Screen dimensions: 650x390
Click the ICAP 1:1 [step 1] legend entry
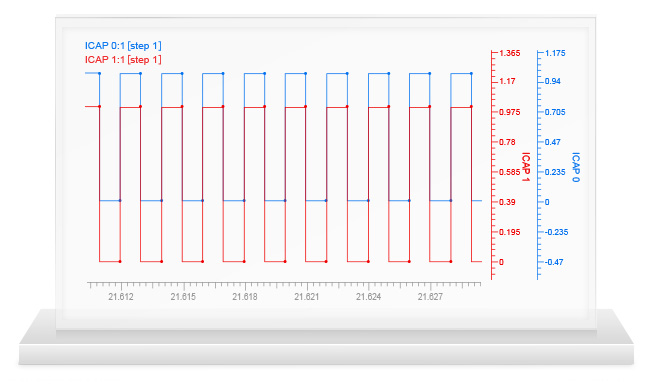point(123,60)
